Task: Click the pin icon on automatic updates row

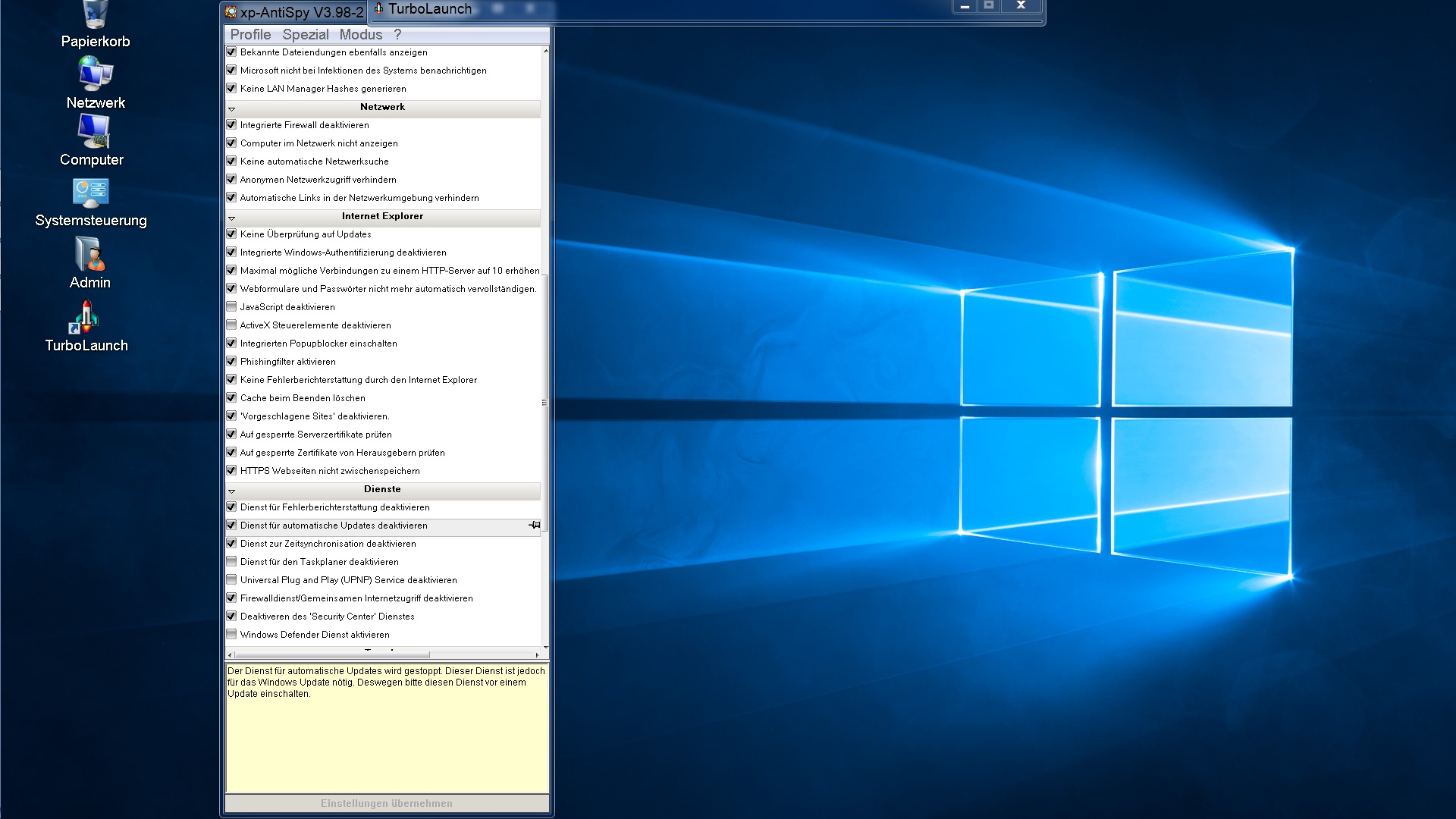Action: click(535, 525)
